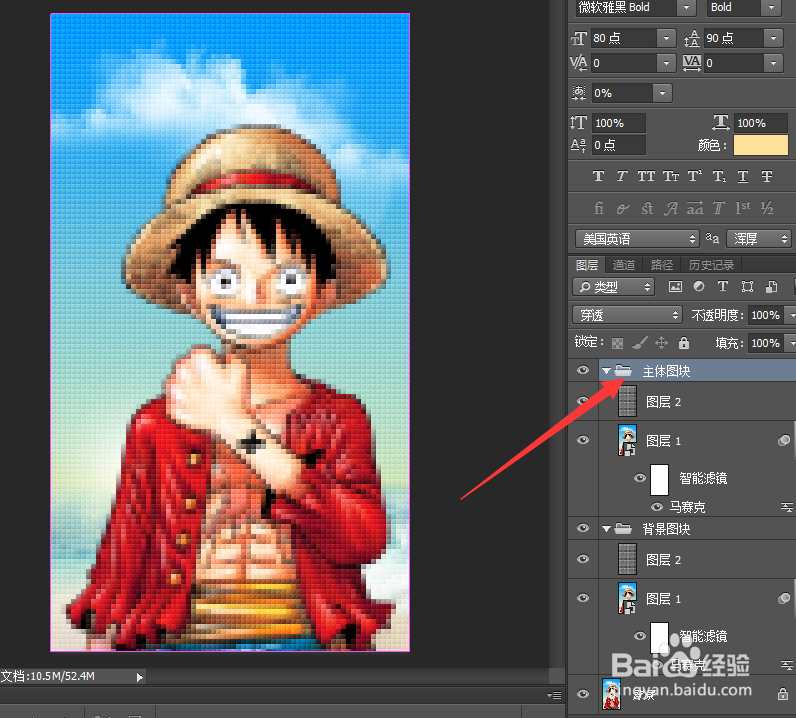Toggle 马赛克 filter visibility in 主体图块

[657, 507]
